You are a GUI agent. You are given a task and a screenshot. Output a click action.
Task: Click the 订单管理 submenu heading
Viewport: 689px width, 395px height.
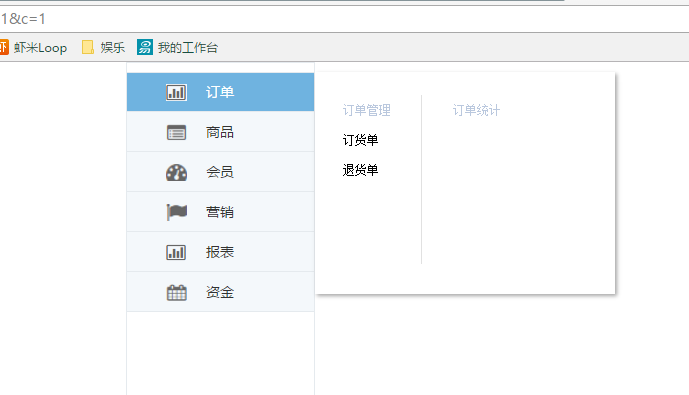[366, 110]
